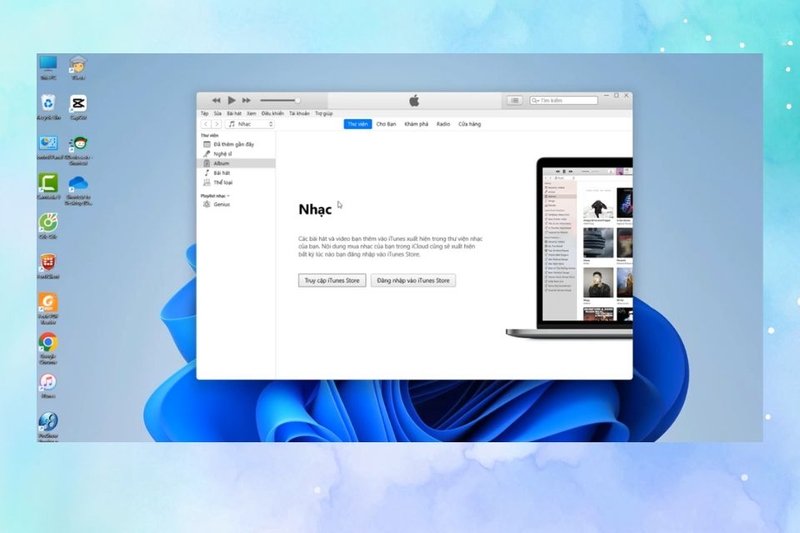Open the Cốc Cốc browser desktop shortcut
Image resolution: width=800 pixels, height=533 pixels.
[x=48, y=226]
